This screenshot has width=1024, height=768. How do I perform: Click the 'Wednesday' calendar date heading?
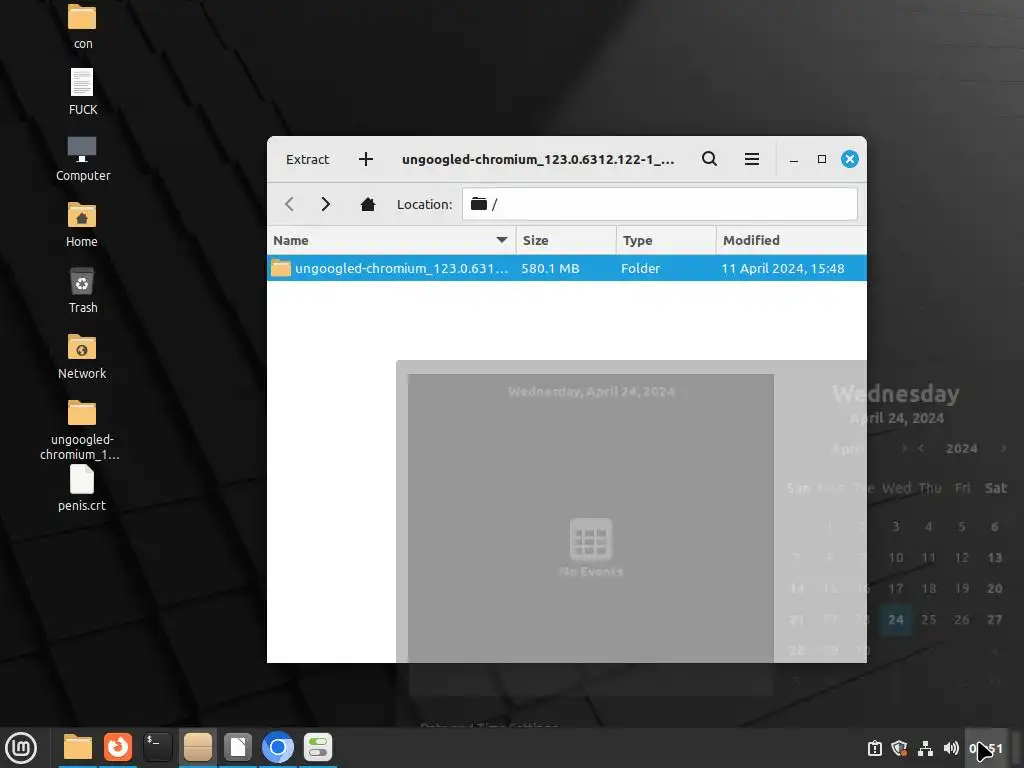click(x=896, y=394)
